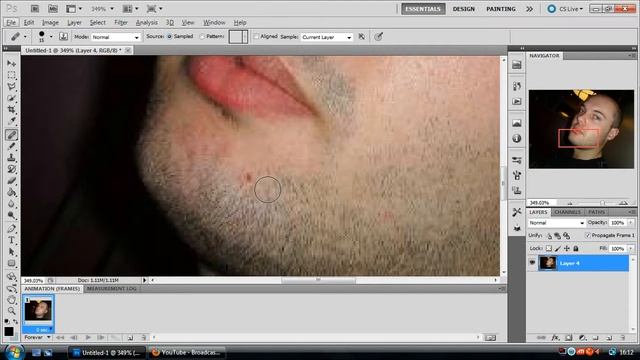
Task: Open the Window menu
Action: point(214,22)
